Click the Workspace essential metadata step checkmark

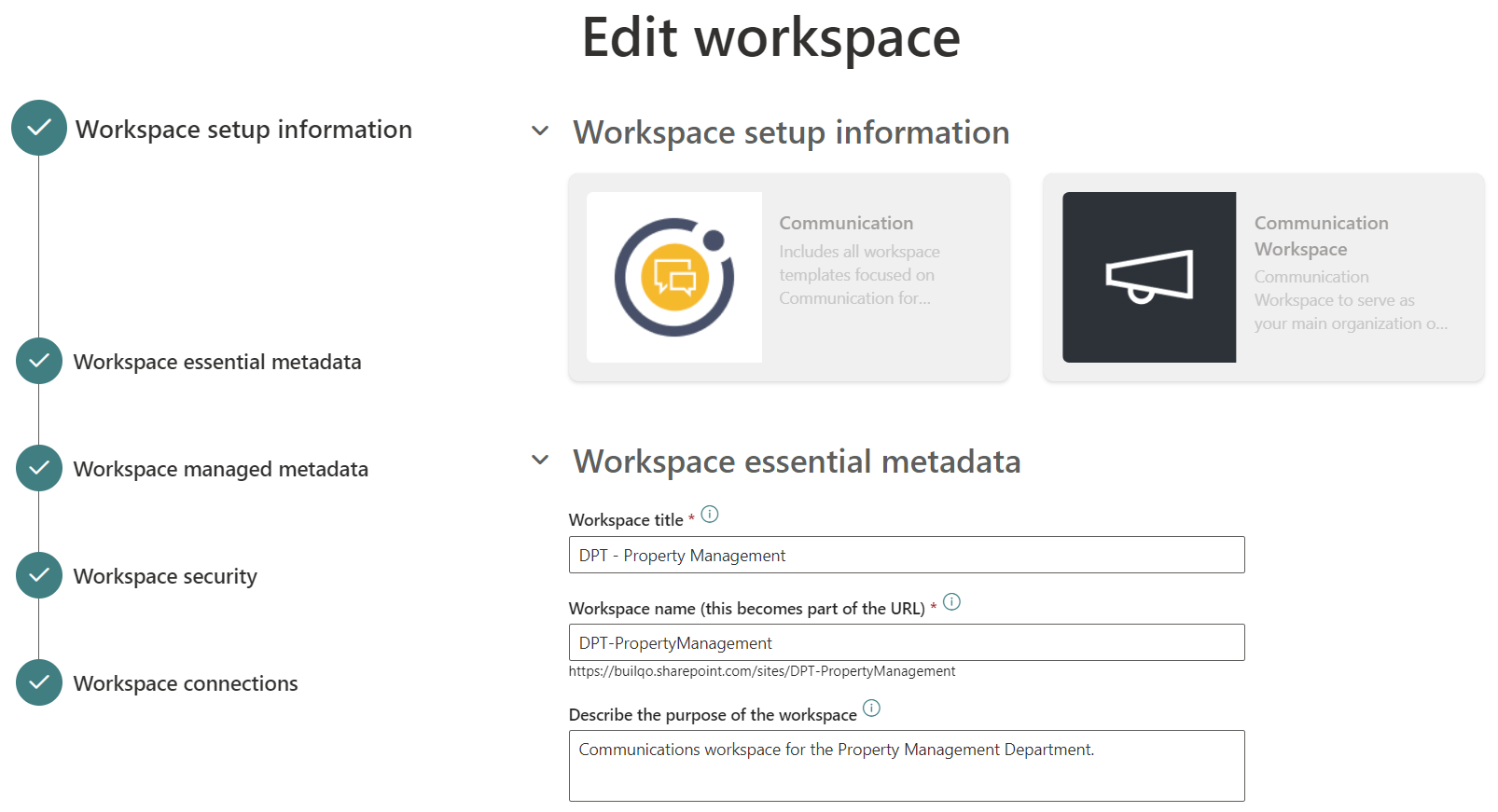tap(39, 361)
